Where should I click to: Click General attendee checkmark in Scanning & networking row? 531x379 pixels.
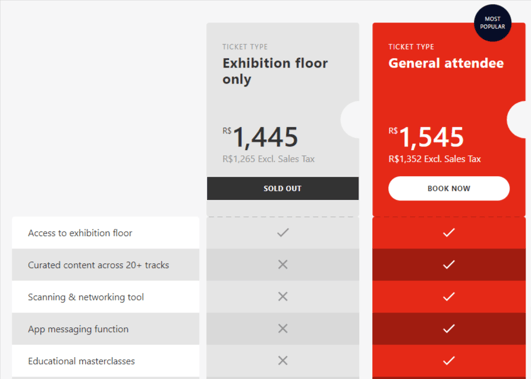click(x=449, y=296)
